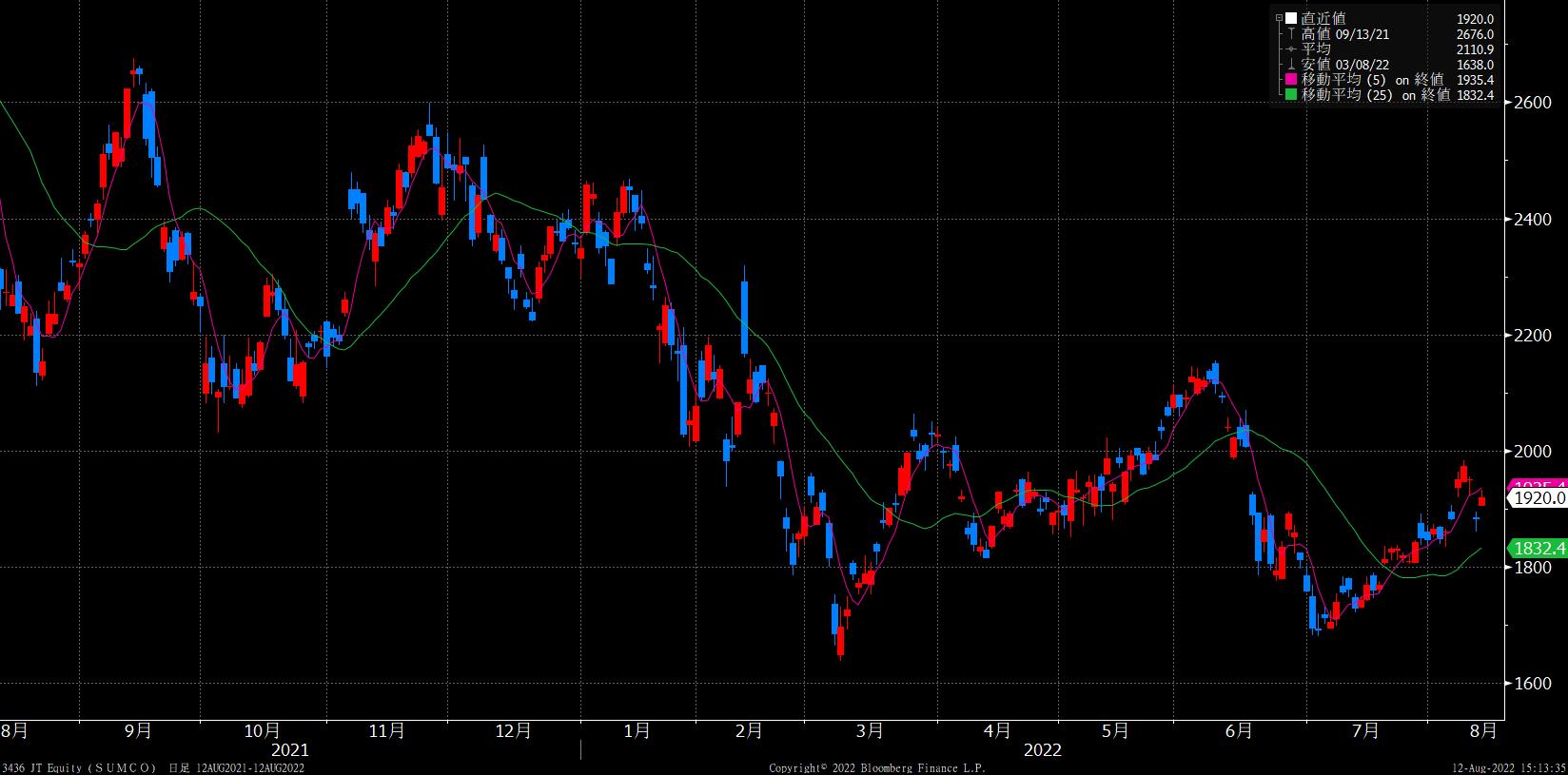Click the 9月 label on time axis
The image size is (1568, 775).
pos(139,730)
